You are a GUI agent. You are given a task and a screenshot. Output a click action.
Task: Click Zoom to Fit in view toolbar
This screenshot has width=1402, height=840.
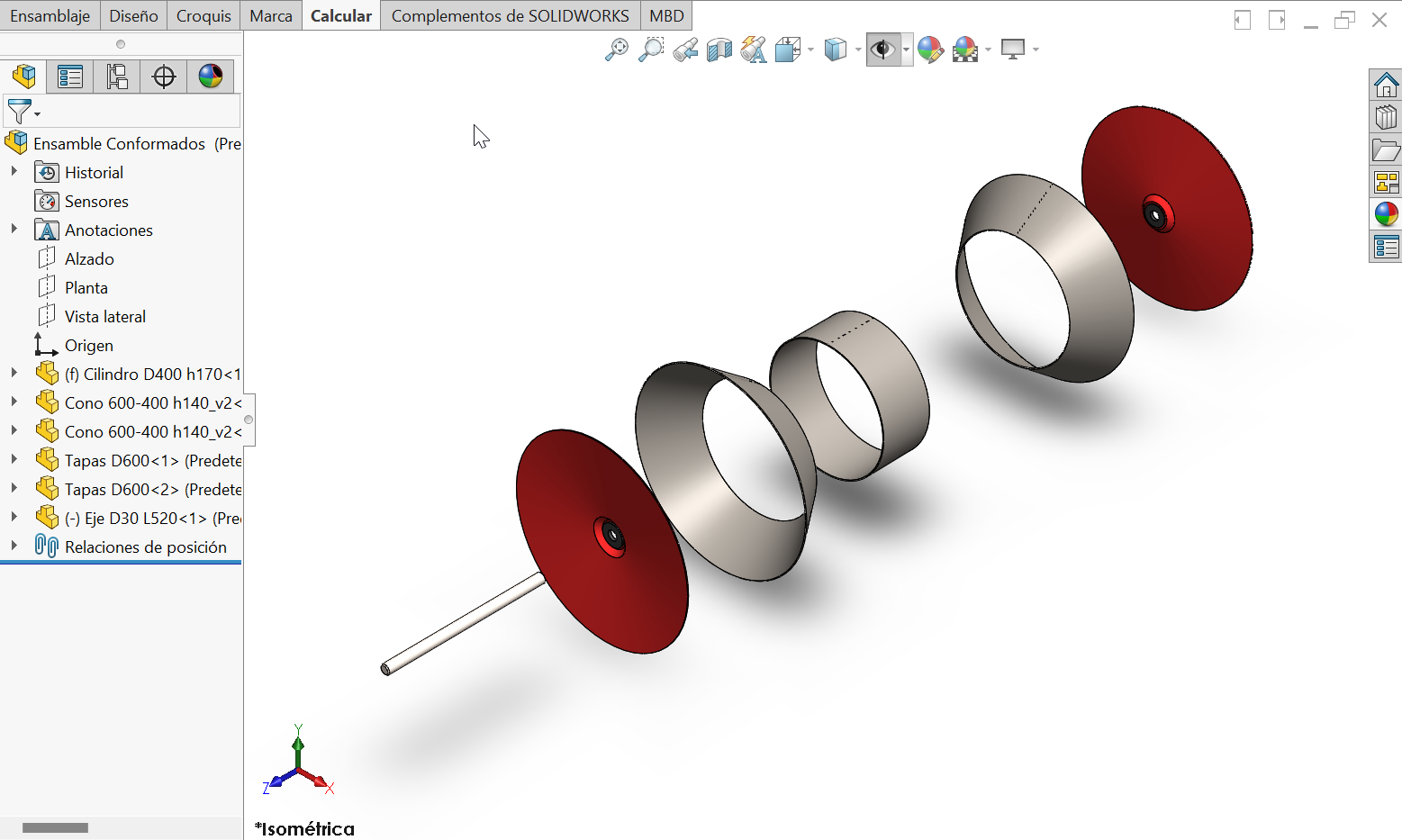[617, 50]
